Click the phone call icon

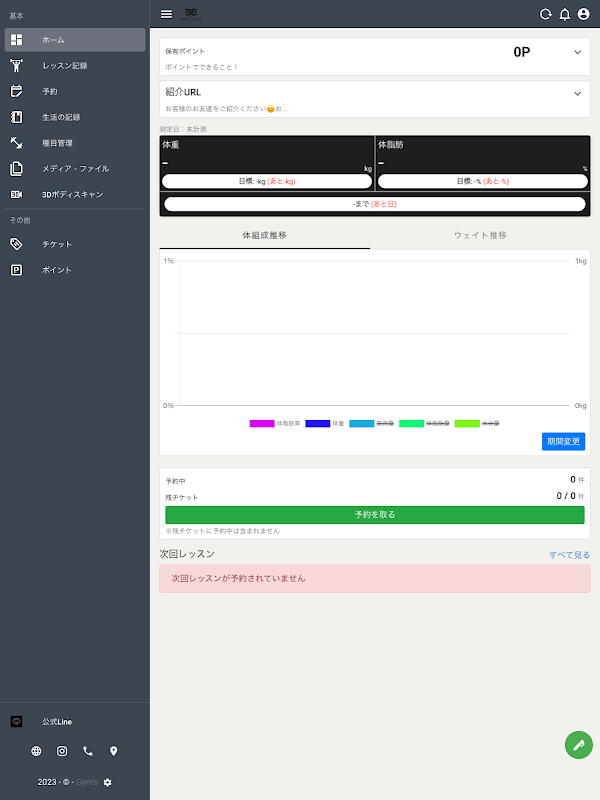(88, 751)
